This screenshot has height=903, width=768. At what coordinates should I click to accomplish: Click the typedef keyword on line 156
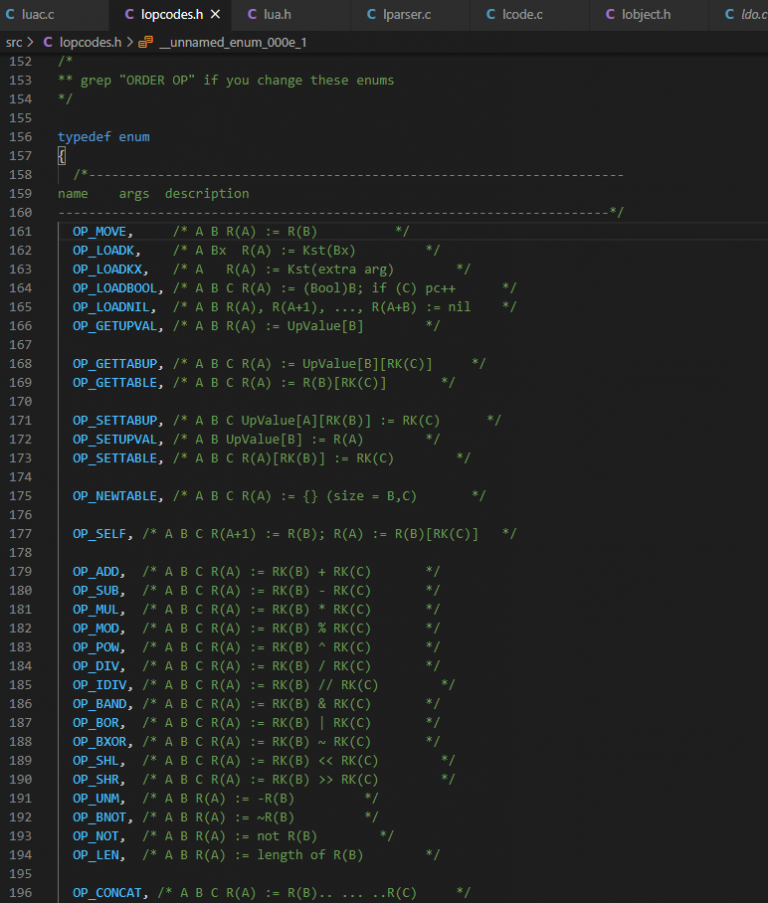(84, 137)
